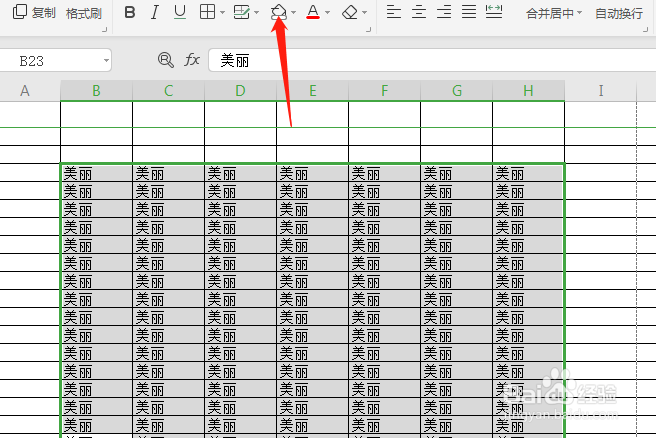The image size is (656, 438).
Task: Select column D header
Action: tap(240, 91)
